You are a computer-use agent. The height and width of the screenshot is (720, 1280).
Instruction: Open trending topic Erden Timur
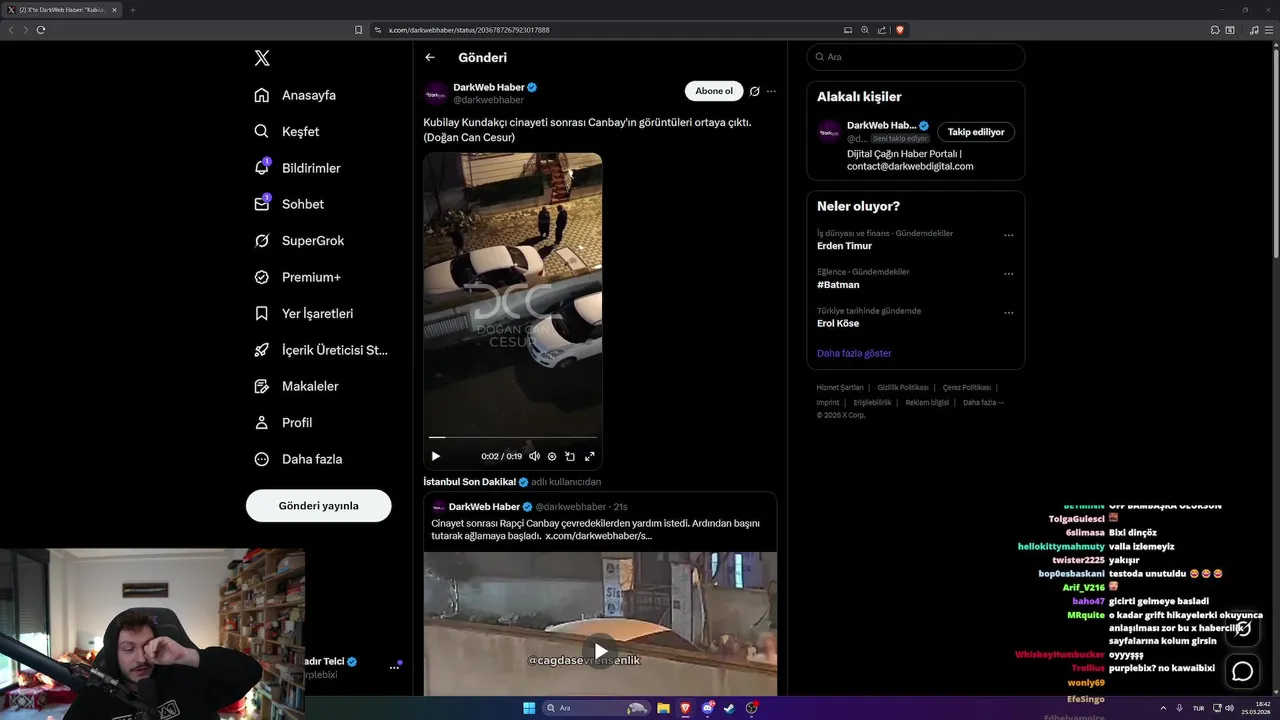coord(844,246)
